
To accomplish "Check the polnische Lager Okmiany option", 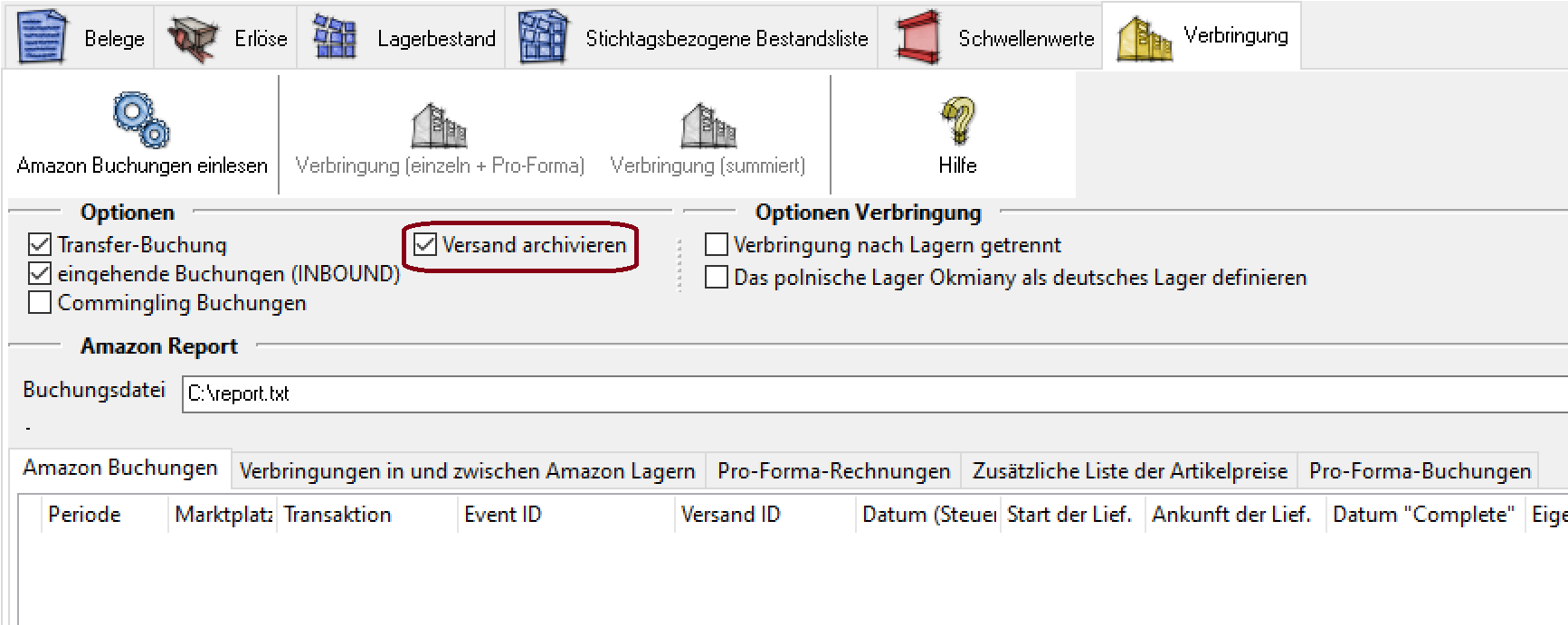I will point(717,277).
